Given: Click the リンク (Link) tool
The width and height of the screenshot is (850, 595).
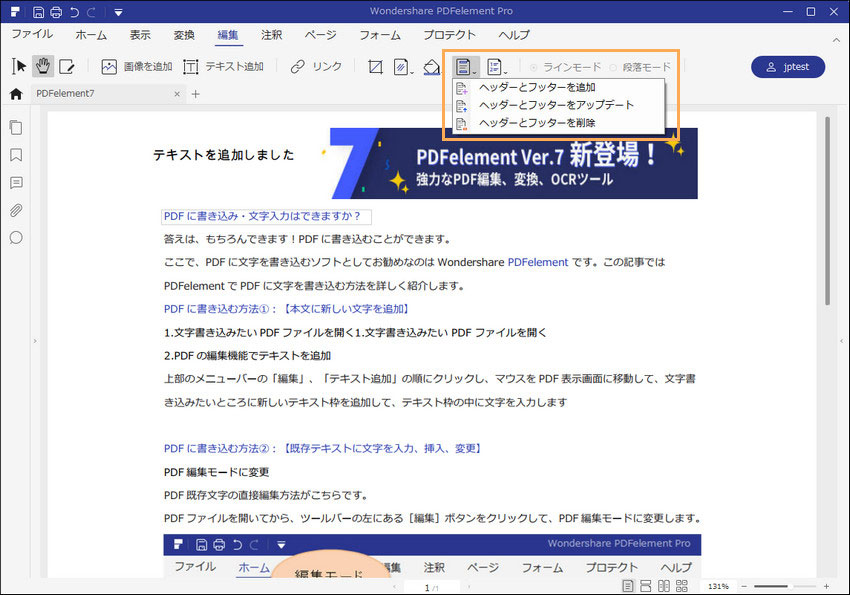Looking at the screenshot, I should click(x=316, y=67).
